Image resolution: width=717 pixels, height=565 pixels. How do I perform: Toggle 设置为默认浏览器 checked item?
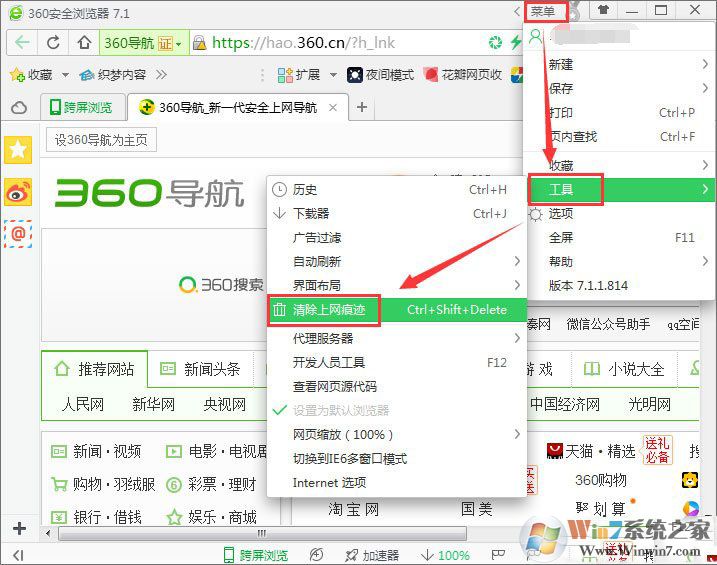click(397, 410)
